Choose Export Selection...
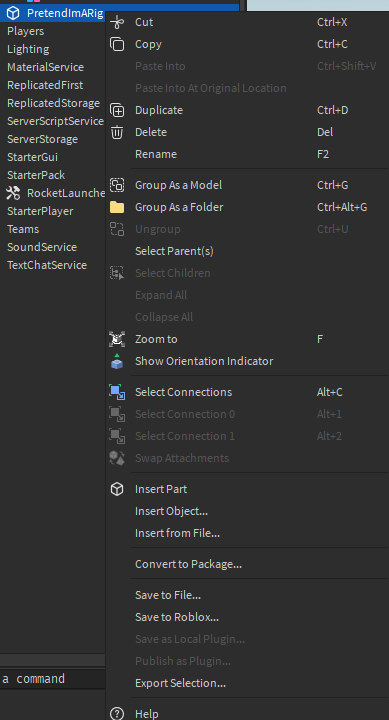This screenshot has width=389, height=720. [x=248, y=683]
